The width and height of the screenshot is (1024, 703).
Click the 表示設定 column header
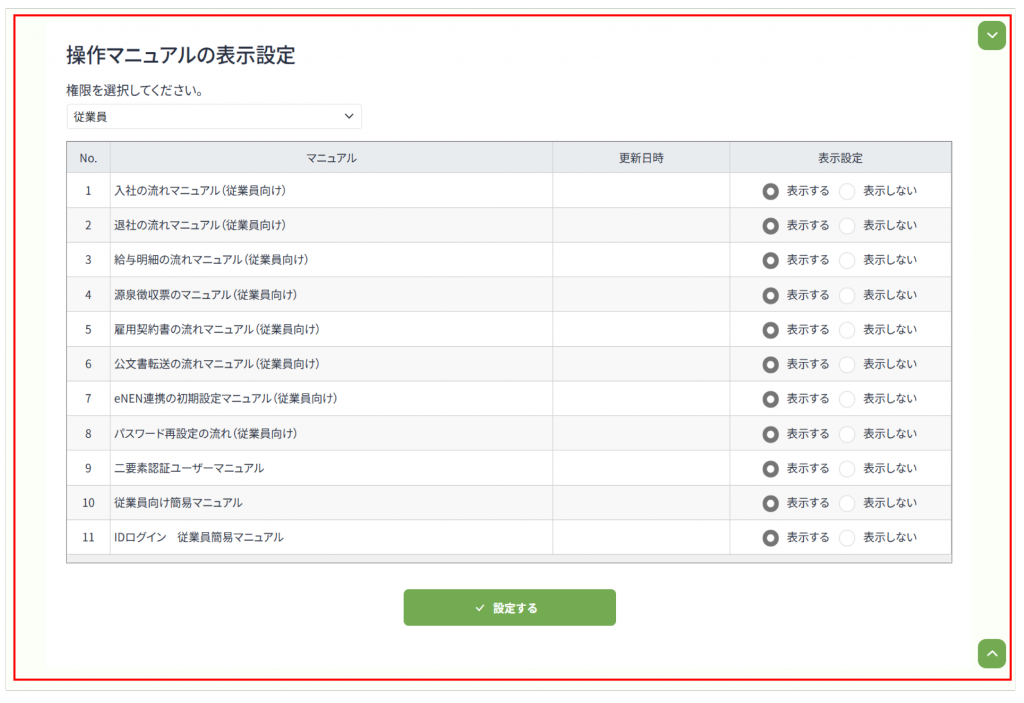(x=840, y=158)
